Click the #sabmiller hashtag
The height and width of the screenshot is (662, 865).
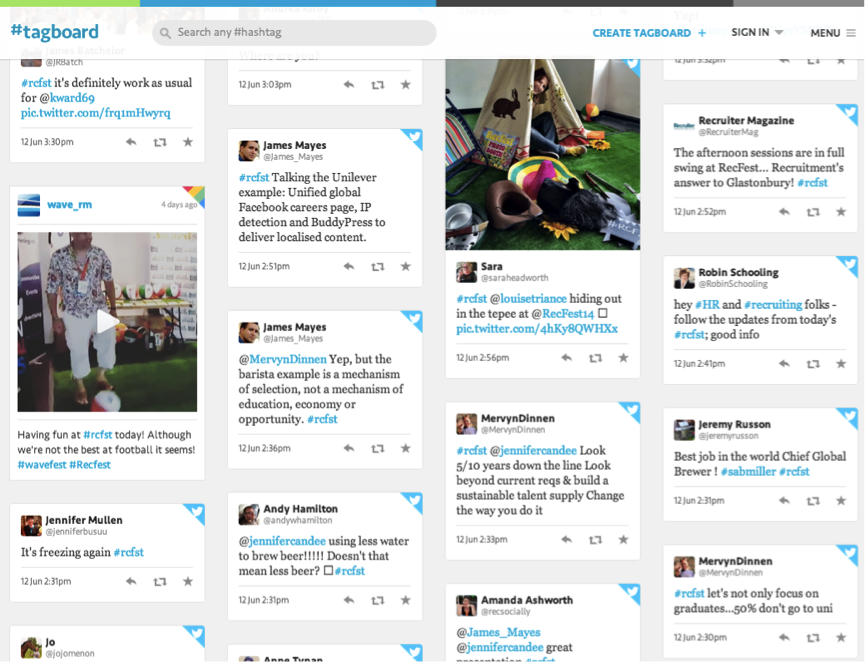coord(749,472)
